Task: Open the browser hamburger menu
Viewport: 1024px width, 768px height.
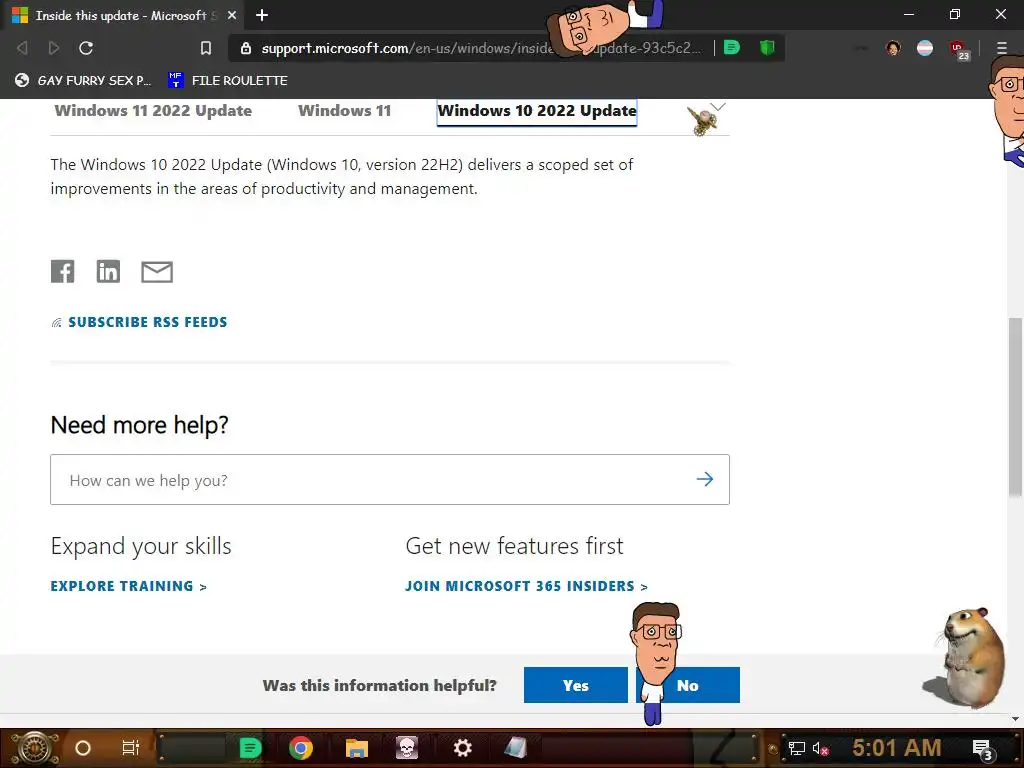Action: pos(1002,48)
